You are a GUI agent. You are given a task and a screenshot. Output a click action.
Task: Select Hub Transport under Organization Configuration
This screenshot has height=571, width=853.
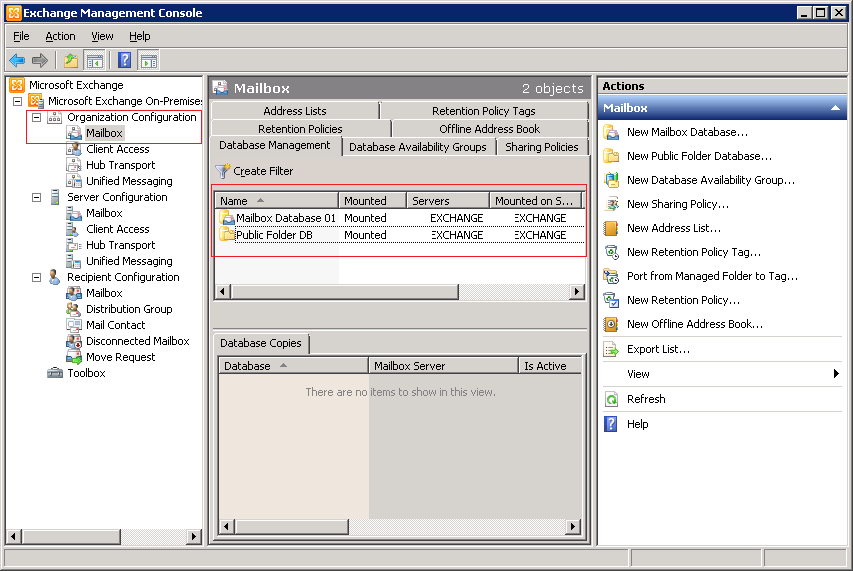point(120,165)
